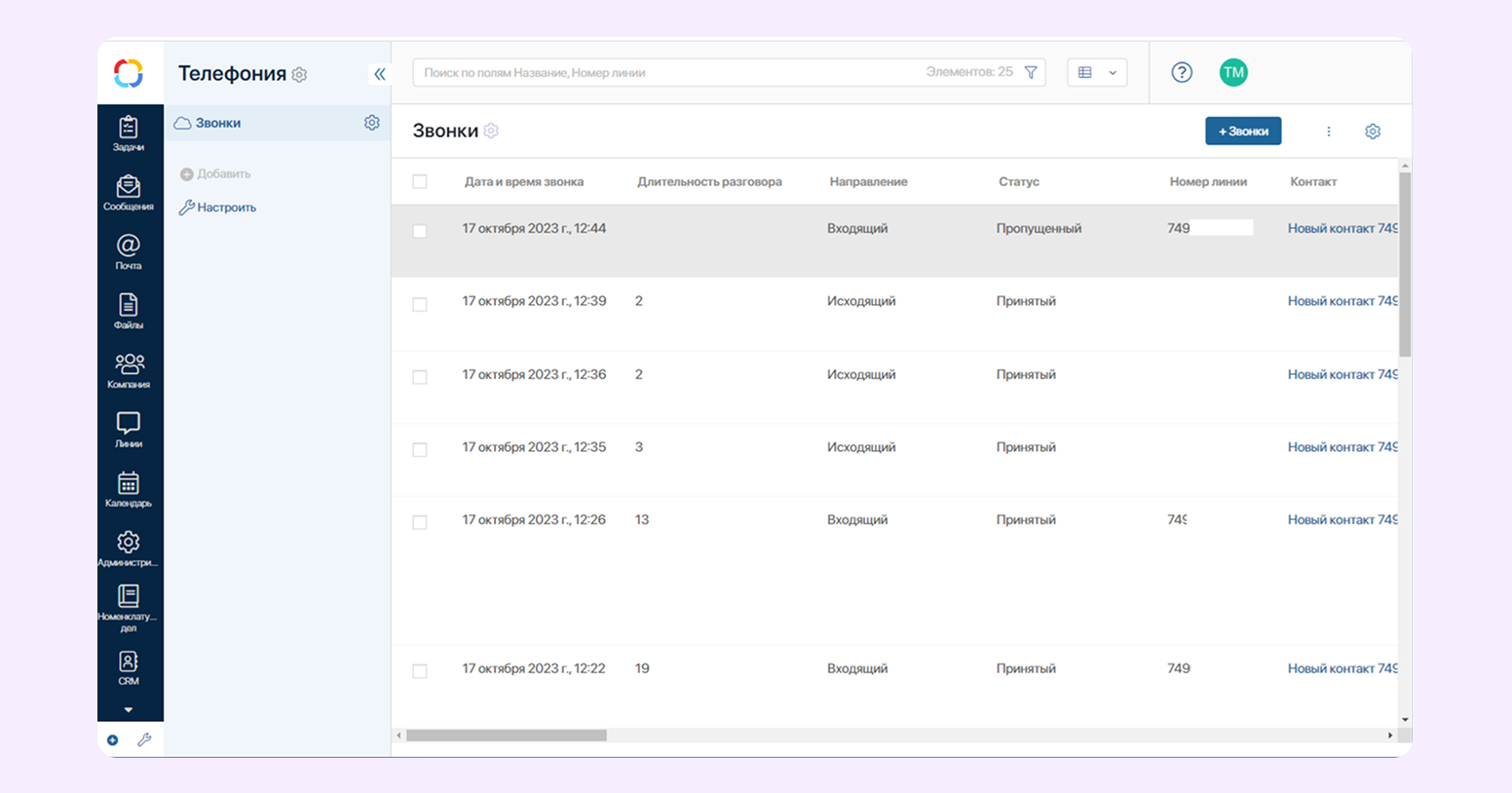This screenshot has width=1512, height=793.
Task: Open the TM user avatar
Action: click(x=1233, y=72)
